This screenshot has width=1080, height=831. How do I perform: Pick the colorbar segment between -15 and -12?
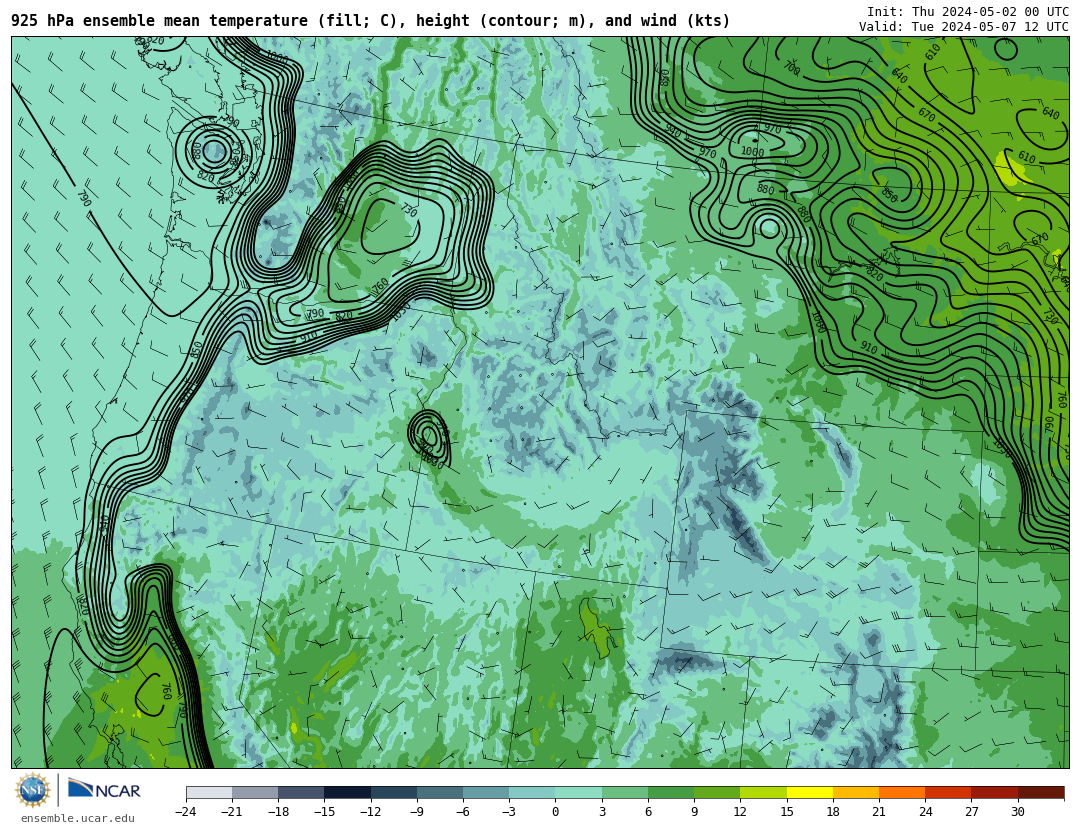(x=348, y=792)
